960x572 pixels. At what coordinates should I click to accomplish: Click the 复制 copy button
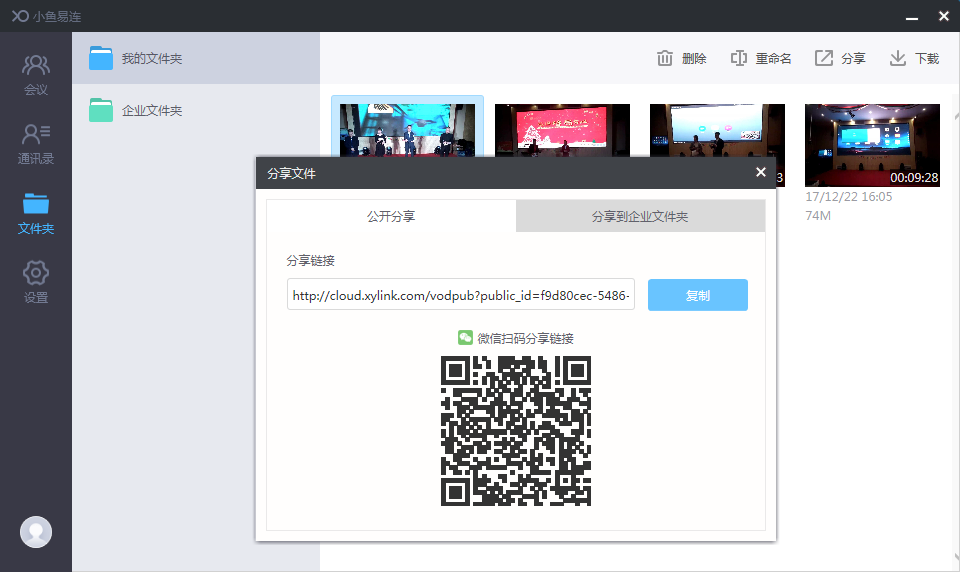click(x=697, y=295)
